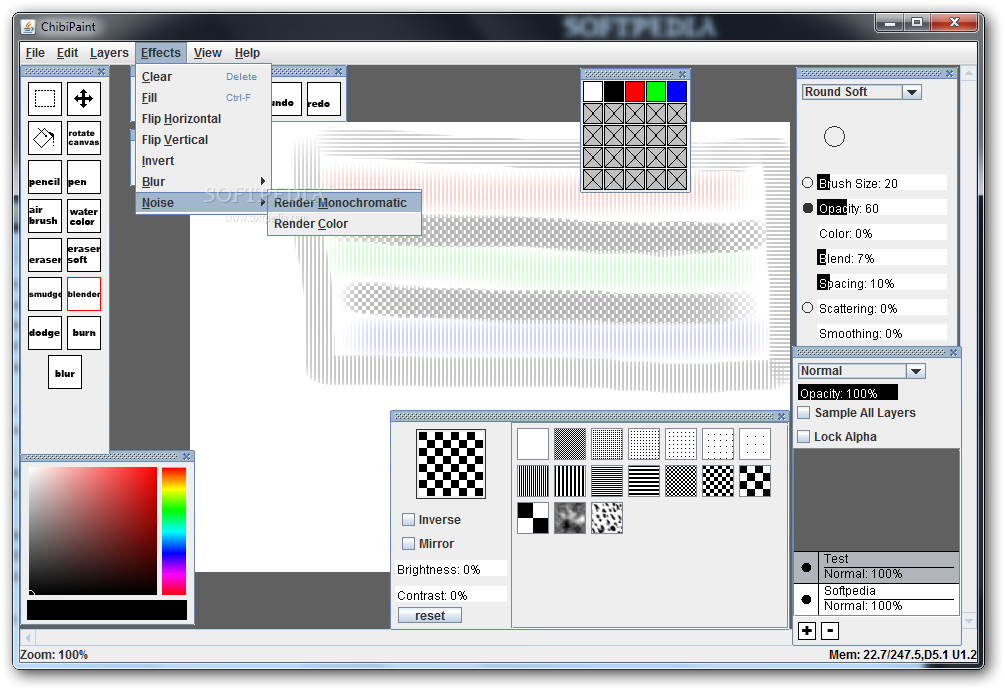Adjust the texture Brightness 0% slider
Viewport: 1005px width, 690px height.
tap(451, 569)
